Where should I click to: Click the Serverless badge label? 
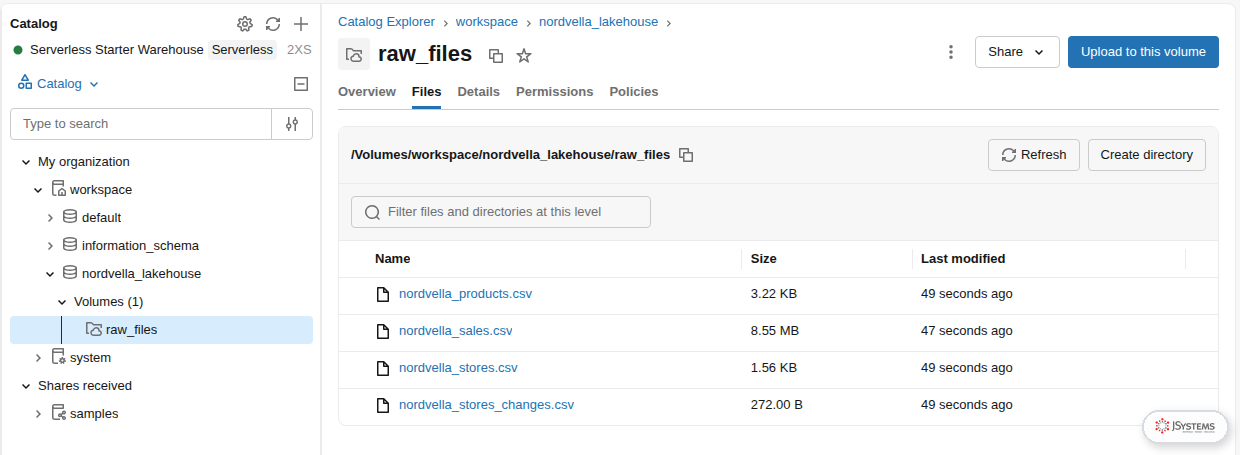tap(242, 50)
